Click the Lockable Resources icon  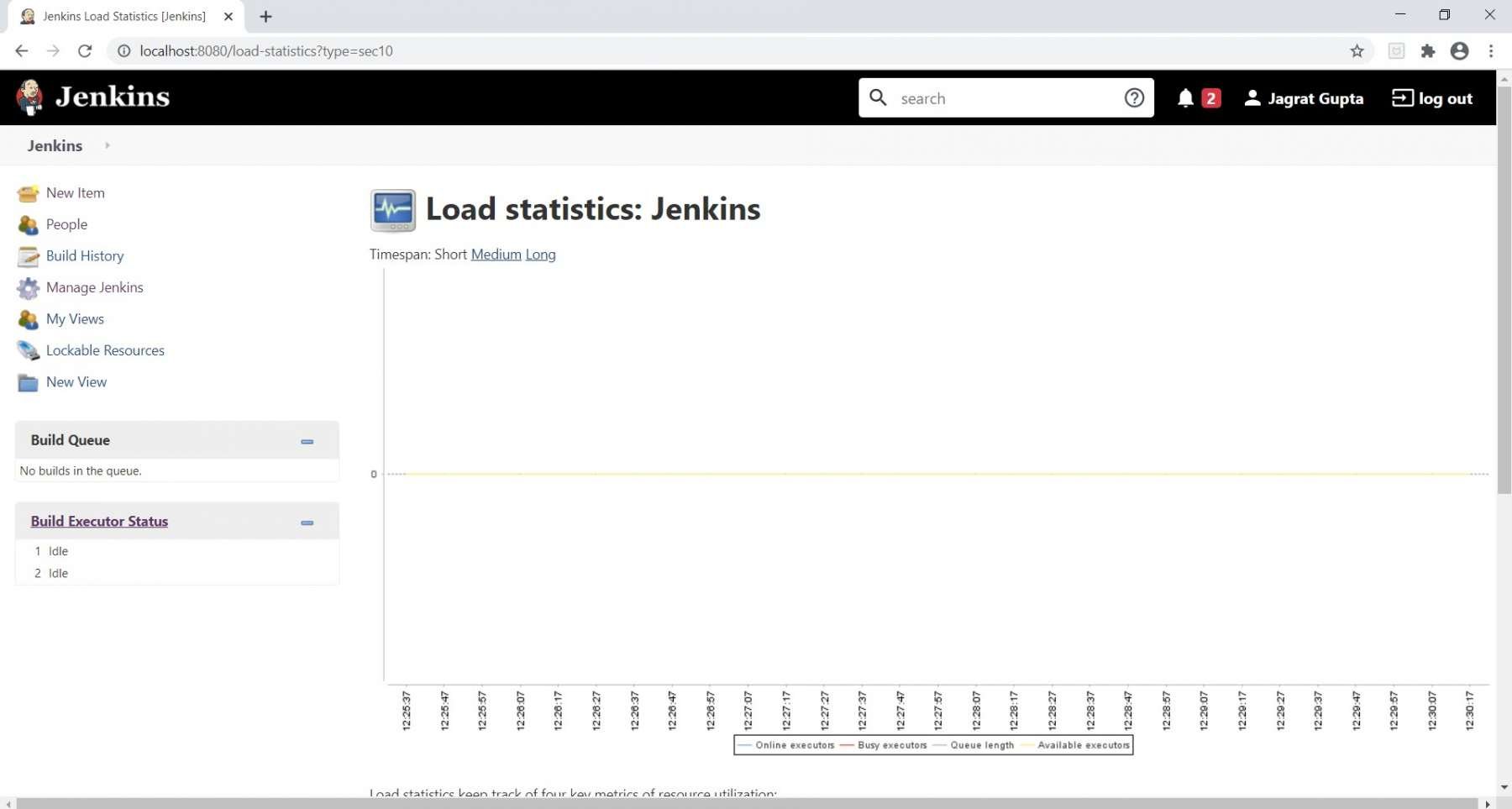pos(28,351)
